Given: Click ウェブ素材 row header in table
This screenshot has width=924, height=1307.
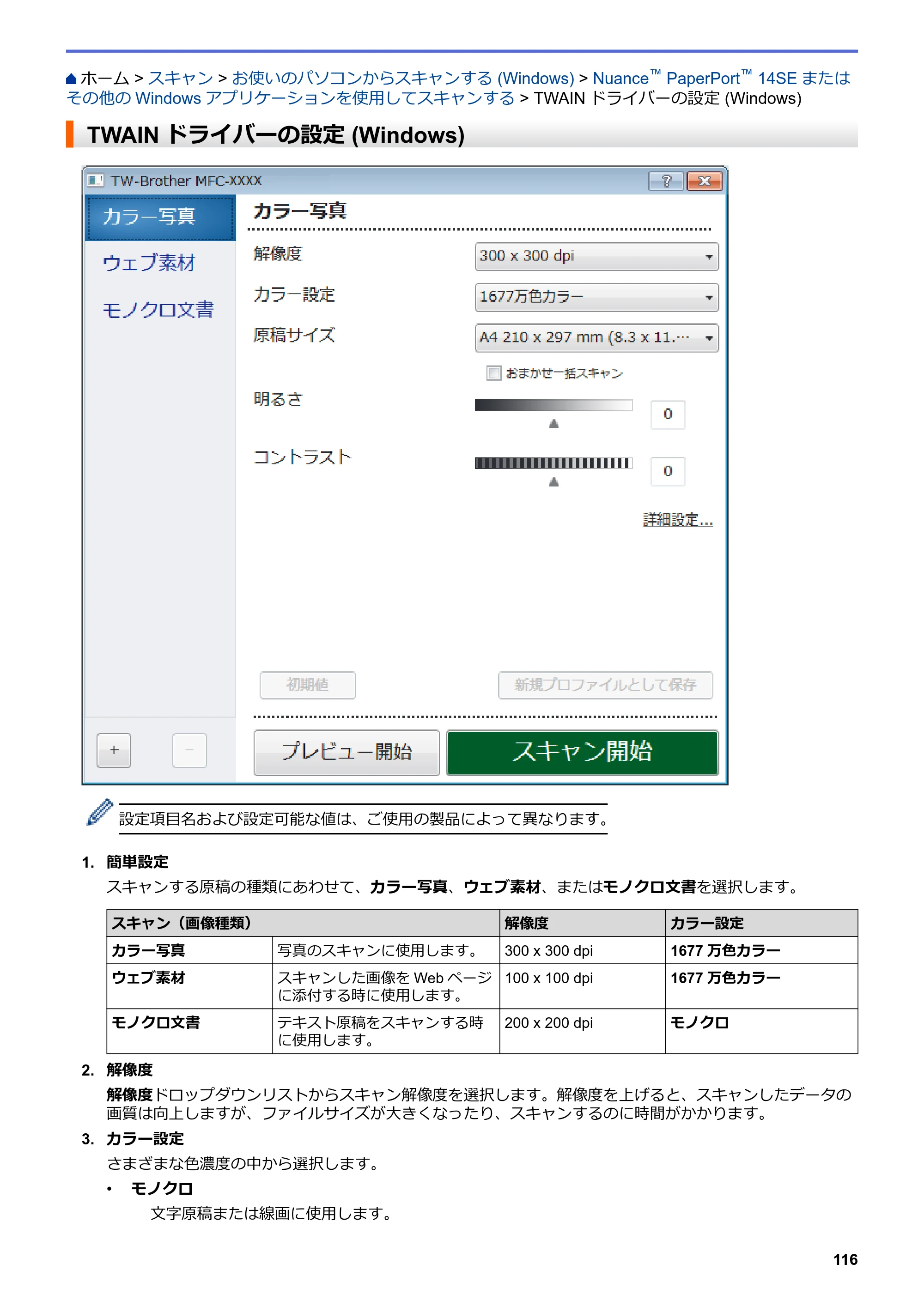Looking at the screenshot, I should (x=189, y=986).
